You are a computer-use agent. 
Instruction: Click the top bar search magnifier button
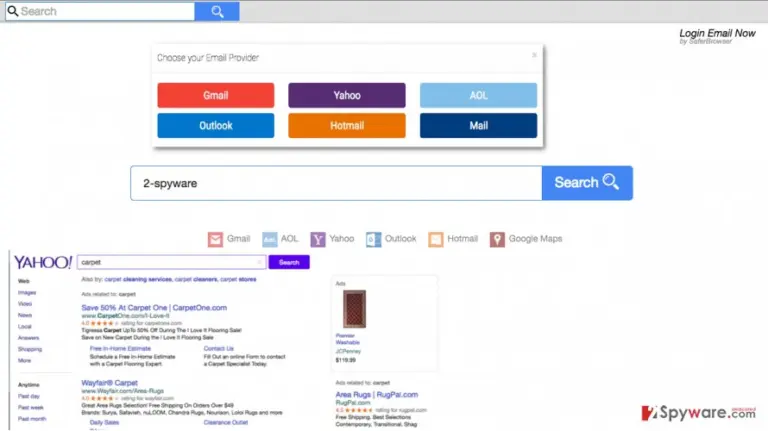(217, 11)
